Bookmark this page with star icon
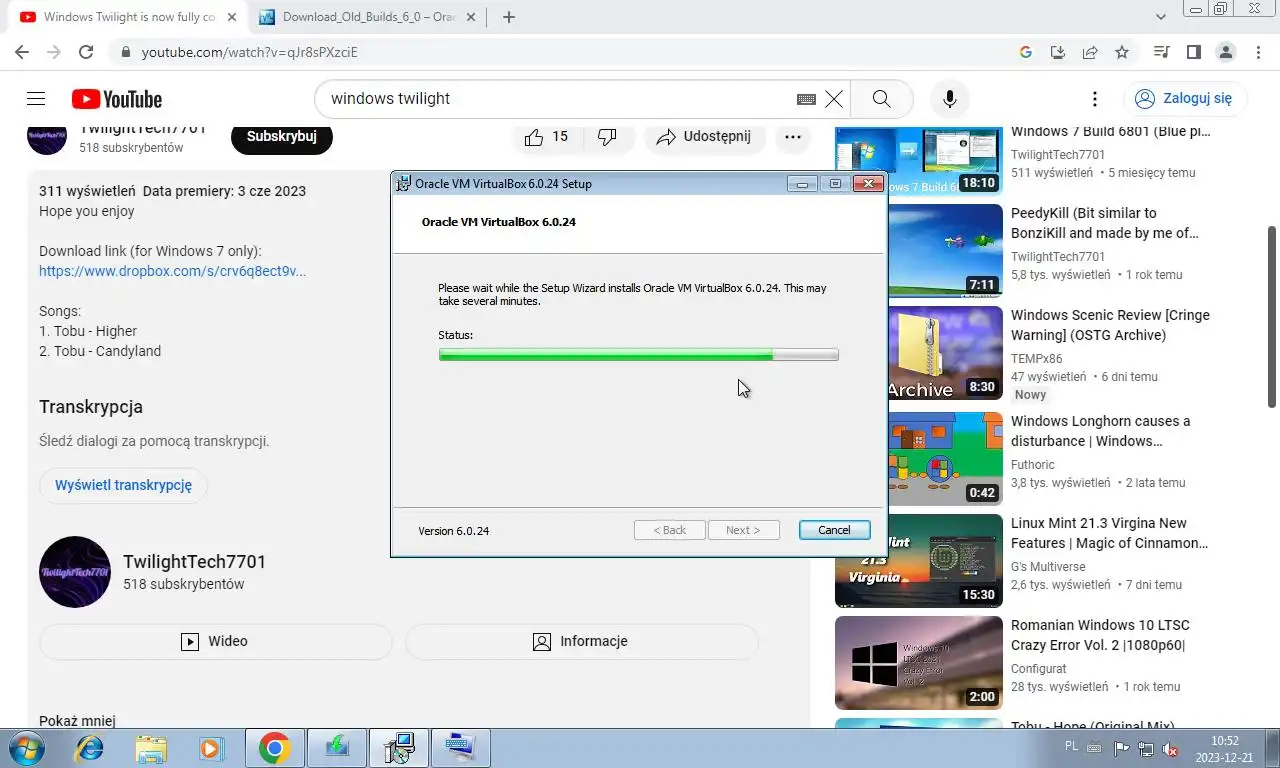Screen dimensions: 1280x768 1122,52
